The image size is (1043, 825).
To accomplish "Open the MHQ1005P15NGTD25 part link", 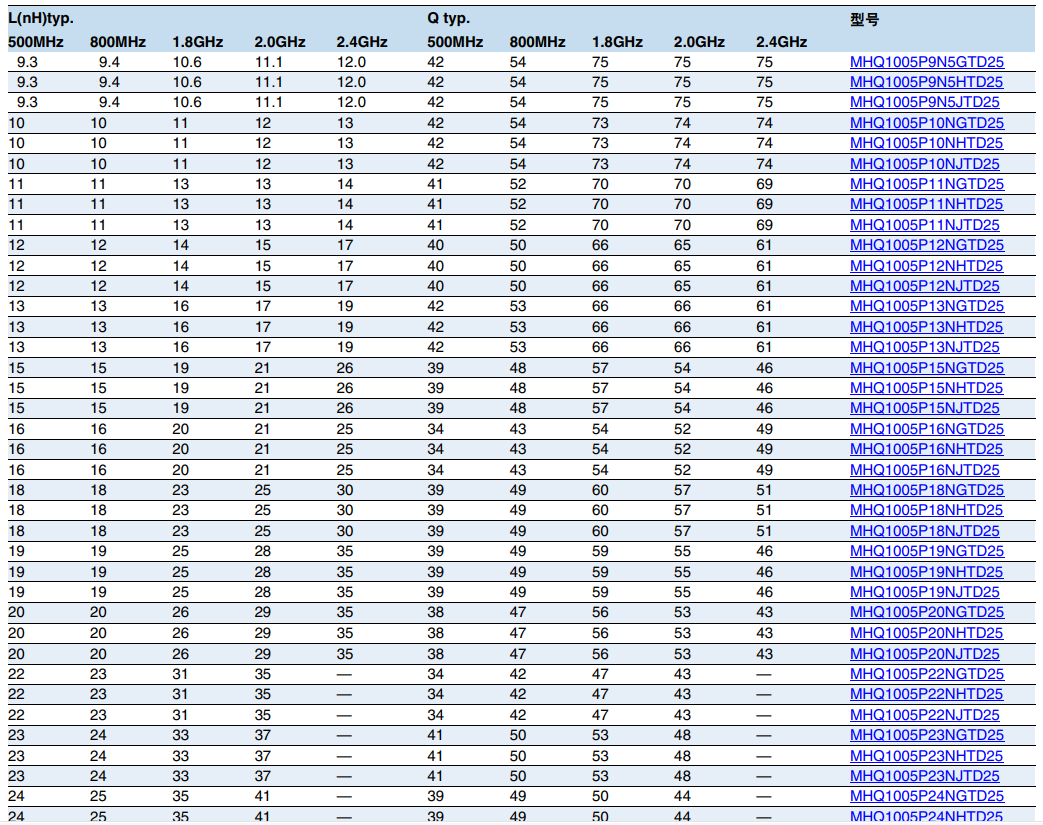I will click(x=927, y=368).
